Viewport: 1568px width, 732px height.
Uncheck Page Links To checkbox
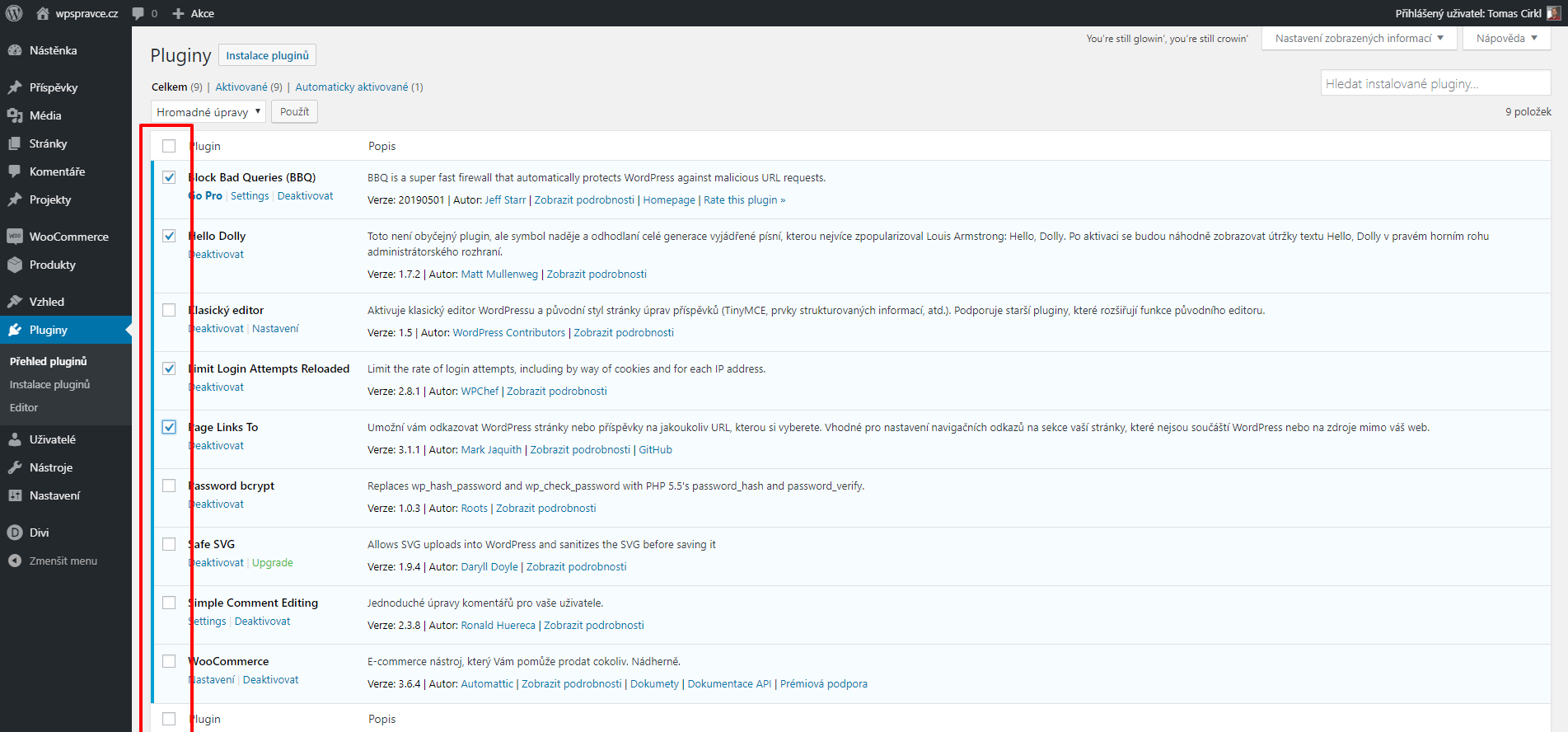[169, 427]
